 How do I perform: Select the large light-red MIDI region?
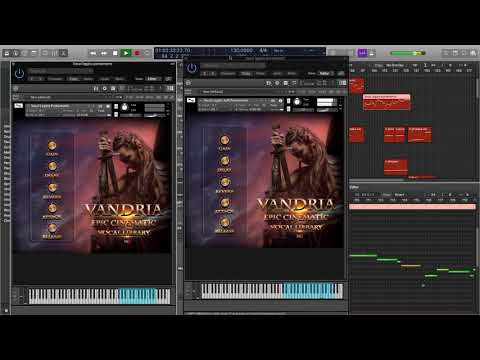coord(387,102)
